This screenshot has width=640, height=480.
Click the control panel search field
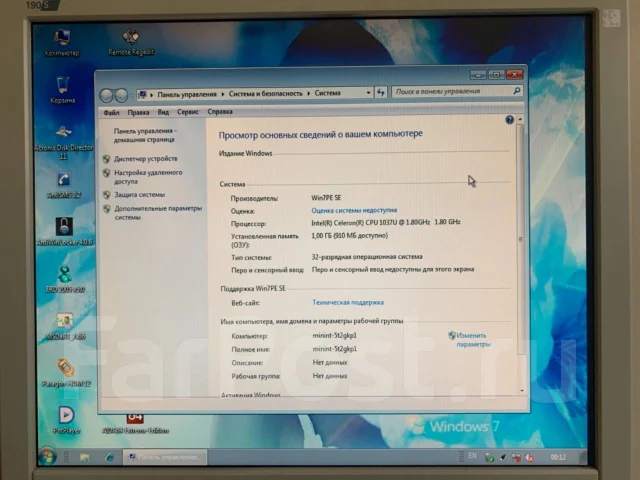[453, 91]
